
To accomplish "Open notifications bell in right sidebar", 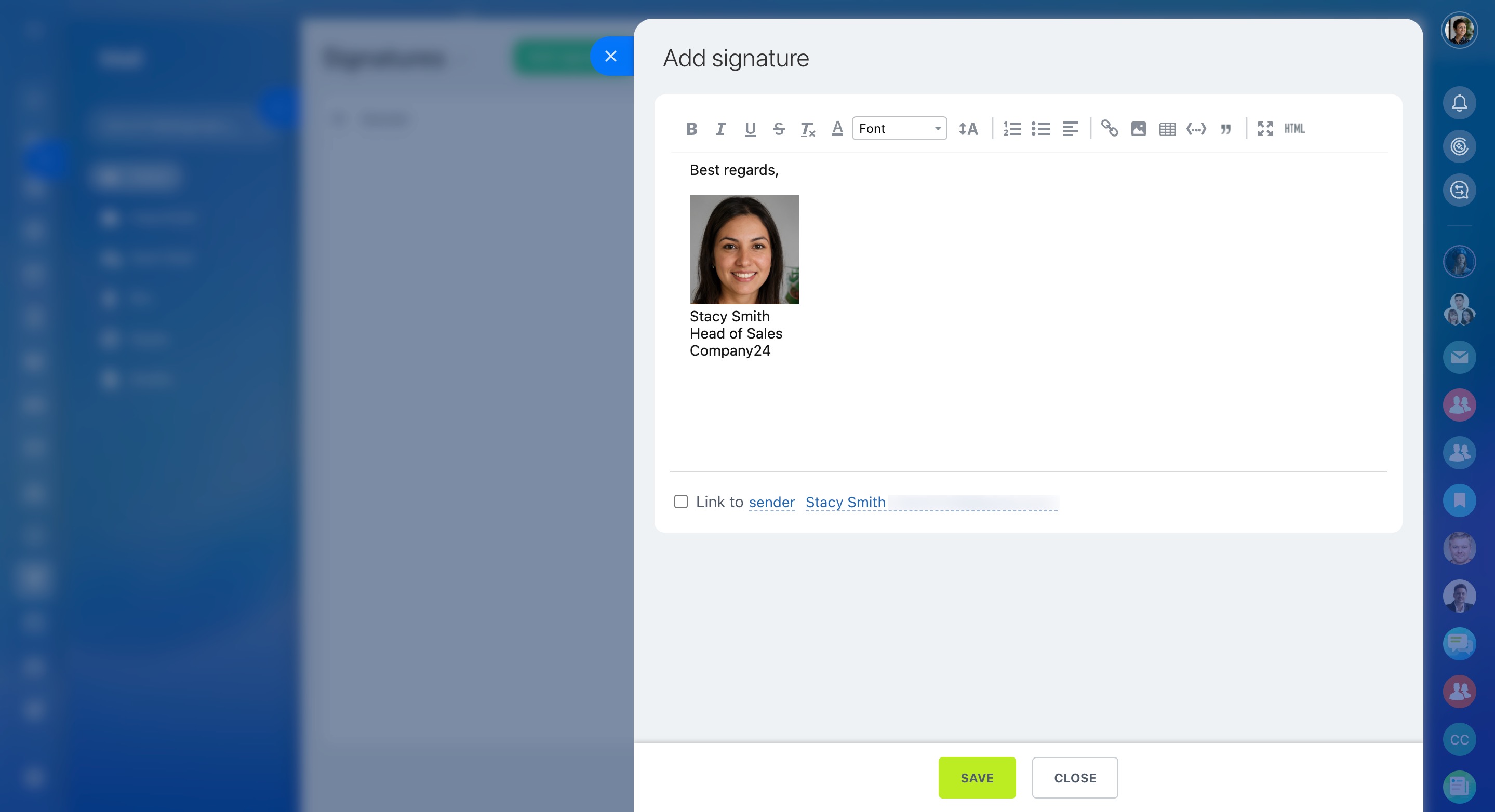I will point(1459,103).
